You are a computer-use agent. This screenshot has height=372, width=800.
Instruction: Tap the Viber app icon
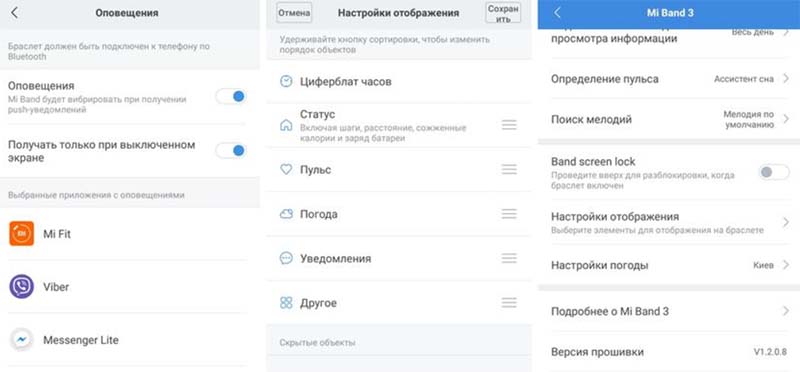click(x=21, y=287)
